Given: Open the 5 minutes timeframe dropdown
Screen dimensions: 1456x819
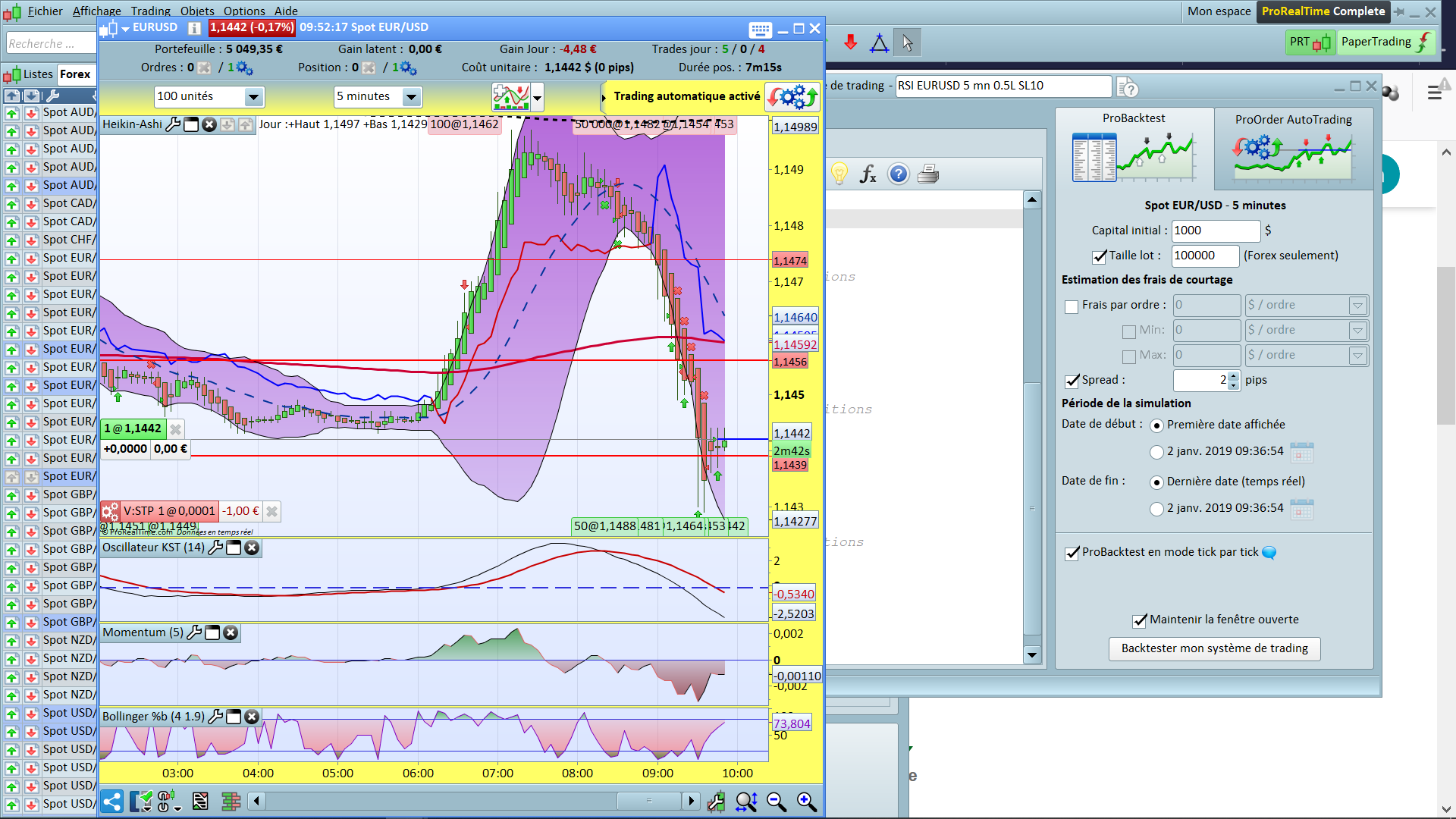Looking at the screenshot, I should click(x=411, y=97).
